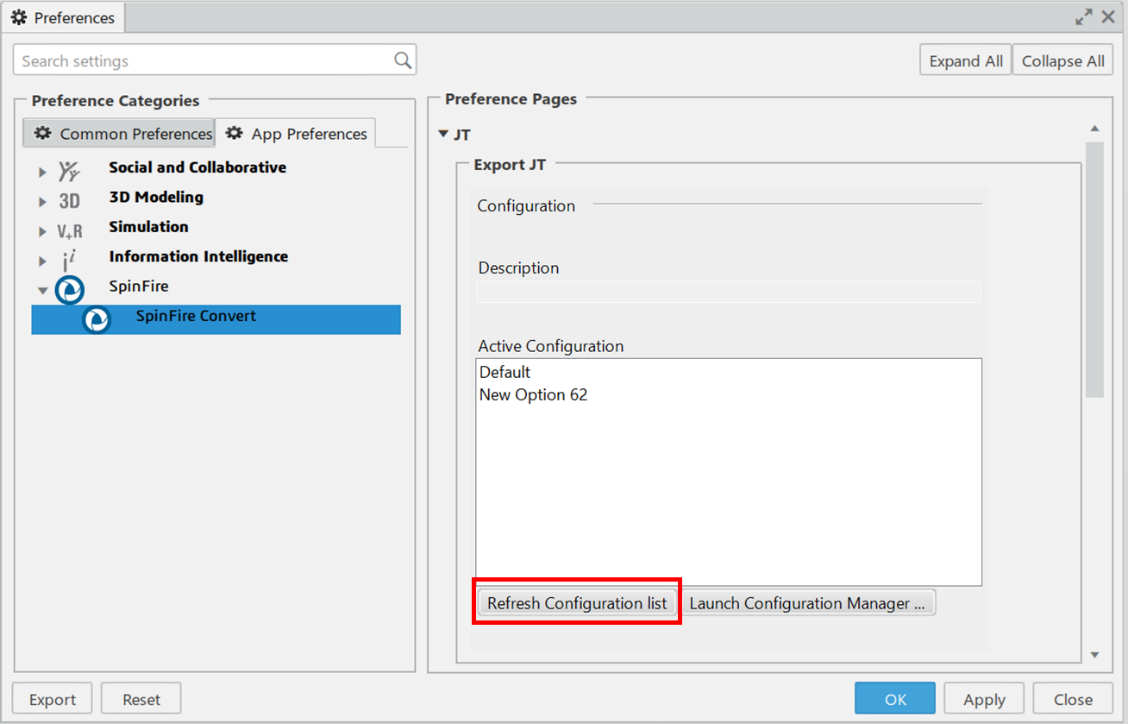The image size is (1128, 724).
Task: Click Refresh Configuration list button
Action: (577, 602)
